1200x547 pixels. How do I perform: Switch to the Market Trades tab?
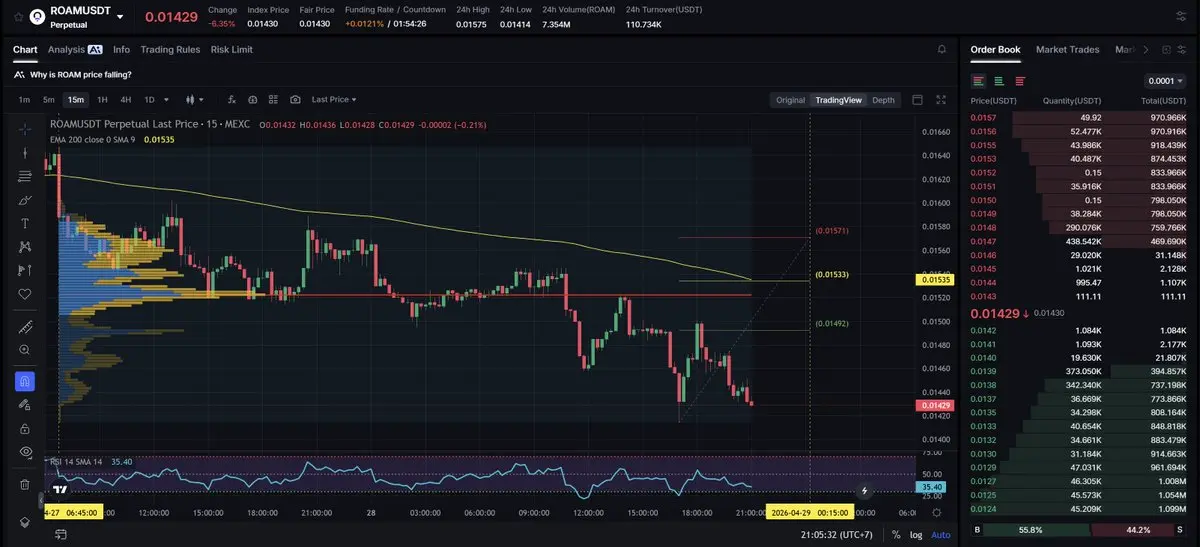(1067, 49)
